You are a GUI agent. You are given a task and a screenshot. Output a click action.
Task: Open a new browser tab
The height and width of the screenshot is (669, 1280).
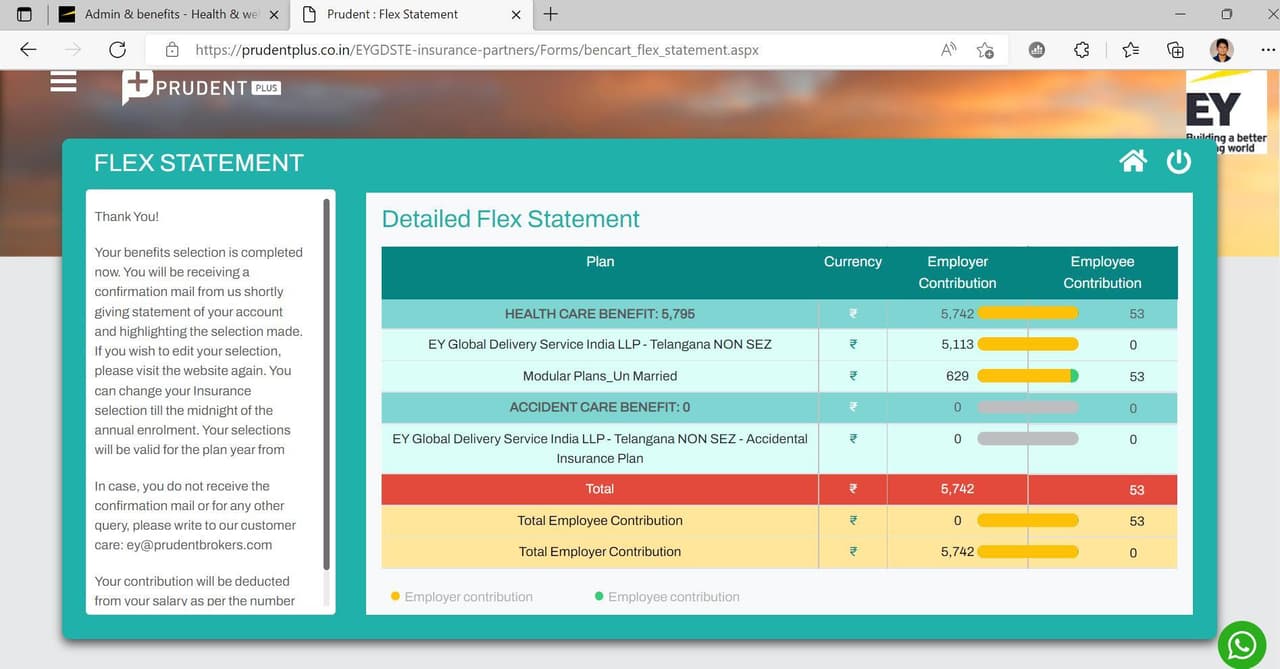(x=550, y=14)
